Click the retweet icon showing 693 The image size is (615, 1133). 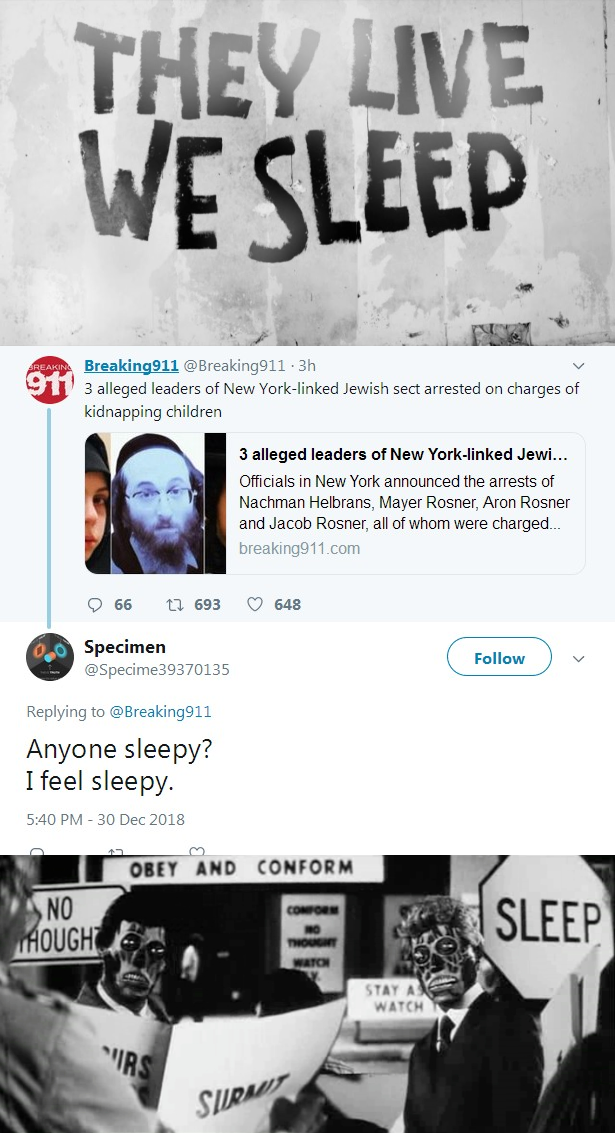pos(175,605)
